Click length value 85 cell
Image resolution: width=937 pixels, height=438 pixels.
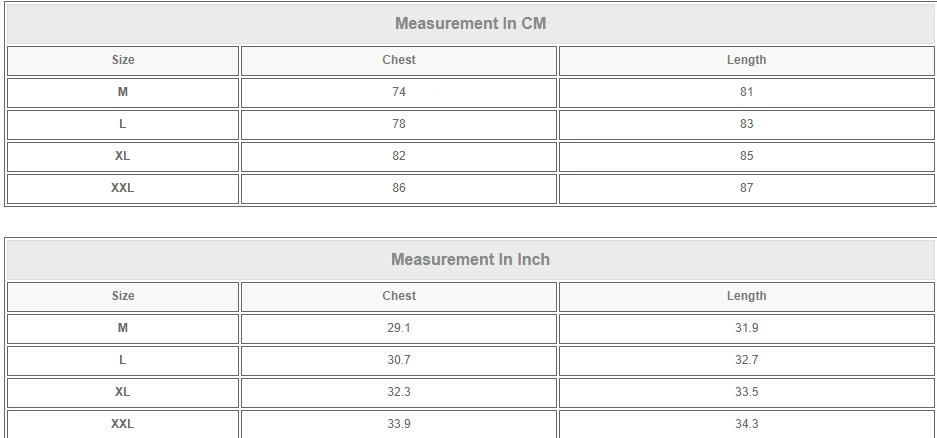click(746, 156)
